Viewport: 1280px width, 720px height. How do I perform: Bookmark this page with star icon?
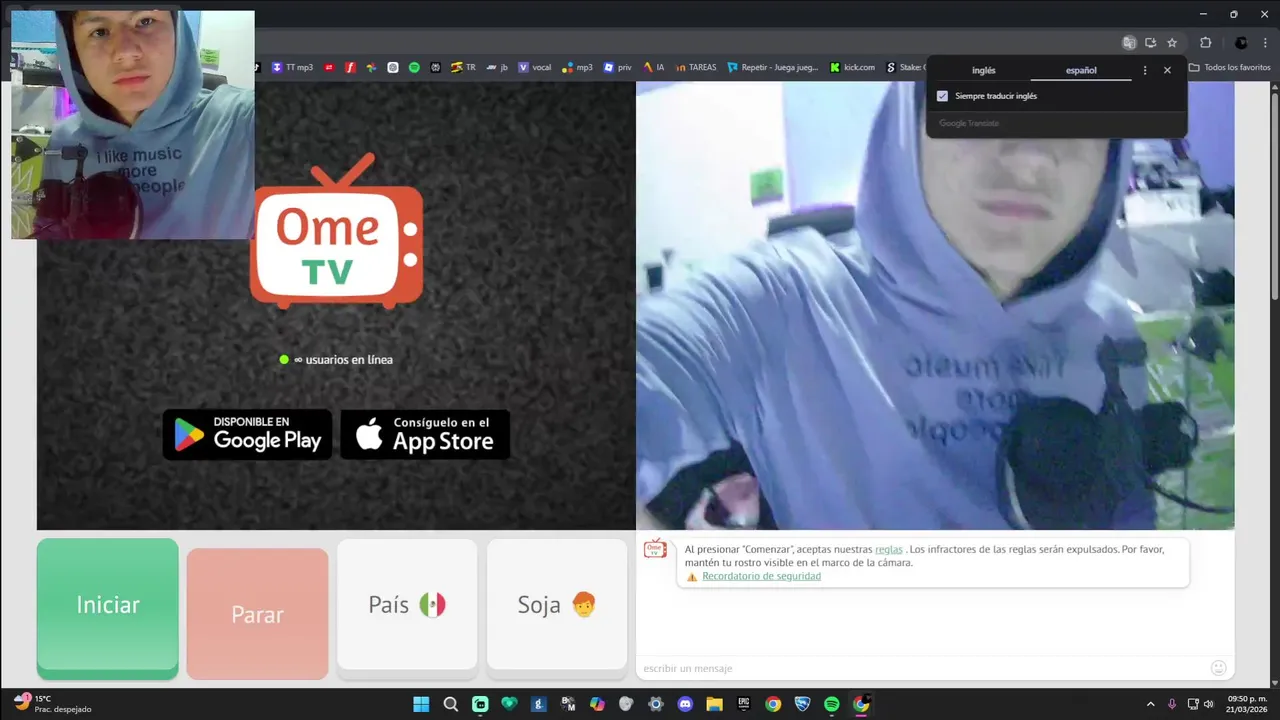[1172, 43]
